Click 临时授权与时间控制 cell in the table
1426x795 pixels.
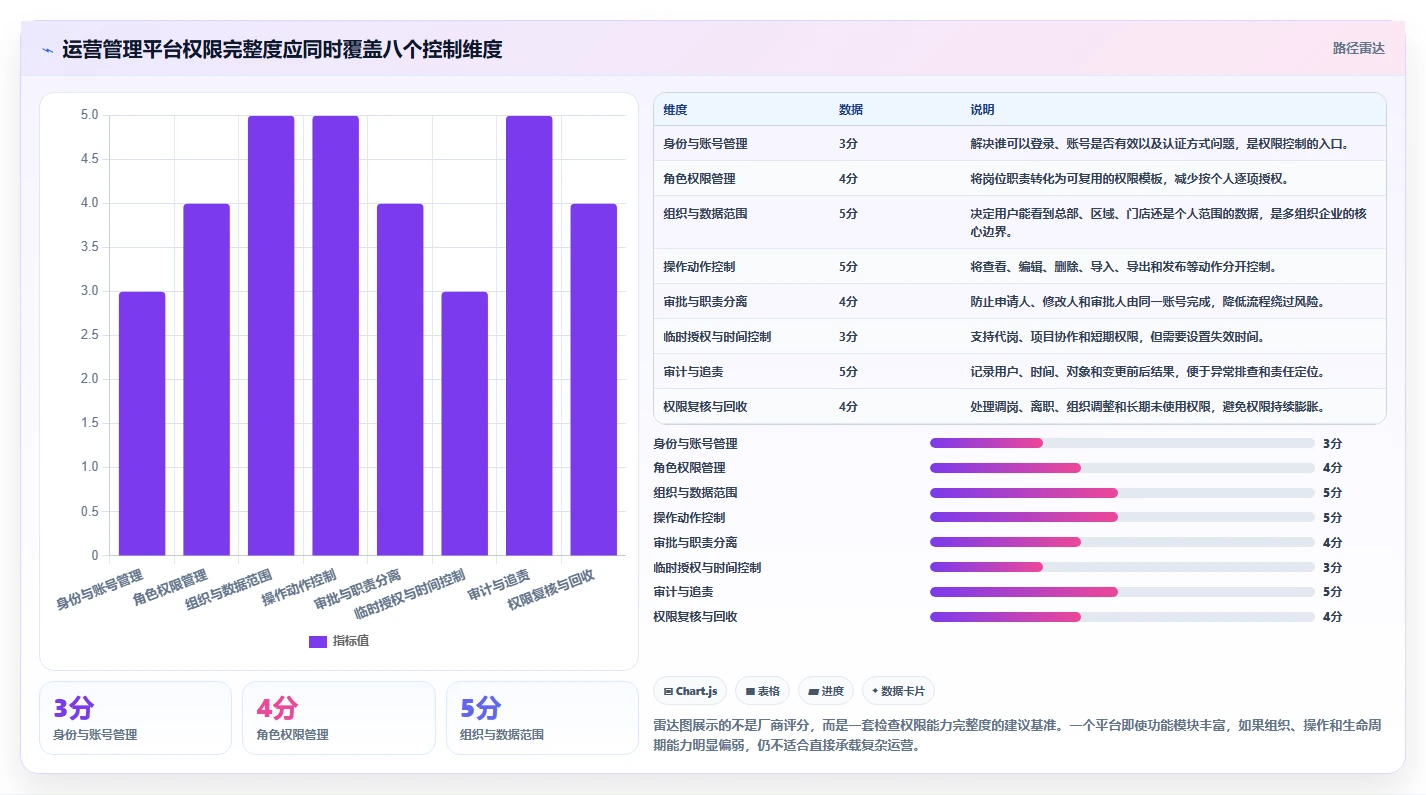tap(717, 337)
